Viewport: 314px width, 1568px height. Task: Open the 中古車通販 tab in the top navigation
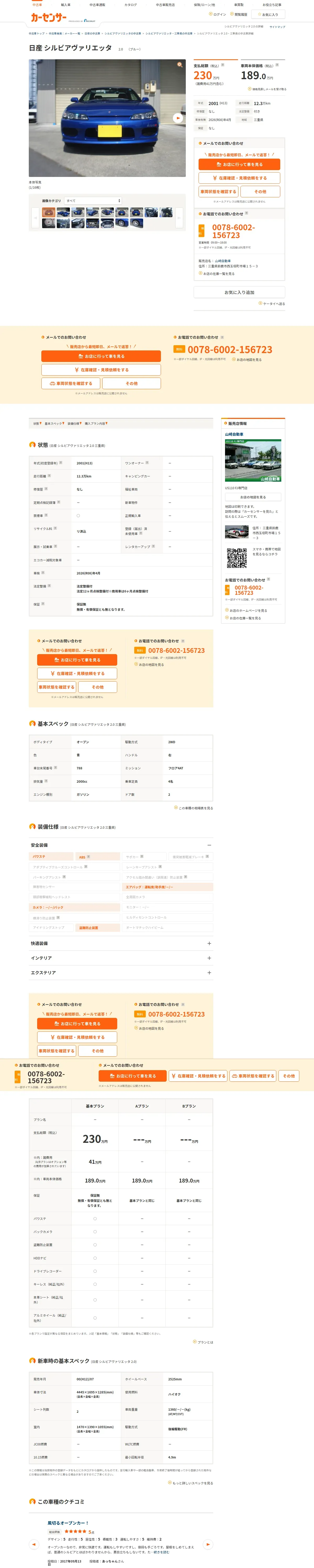click(x=98, y=5)
